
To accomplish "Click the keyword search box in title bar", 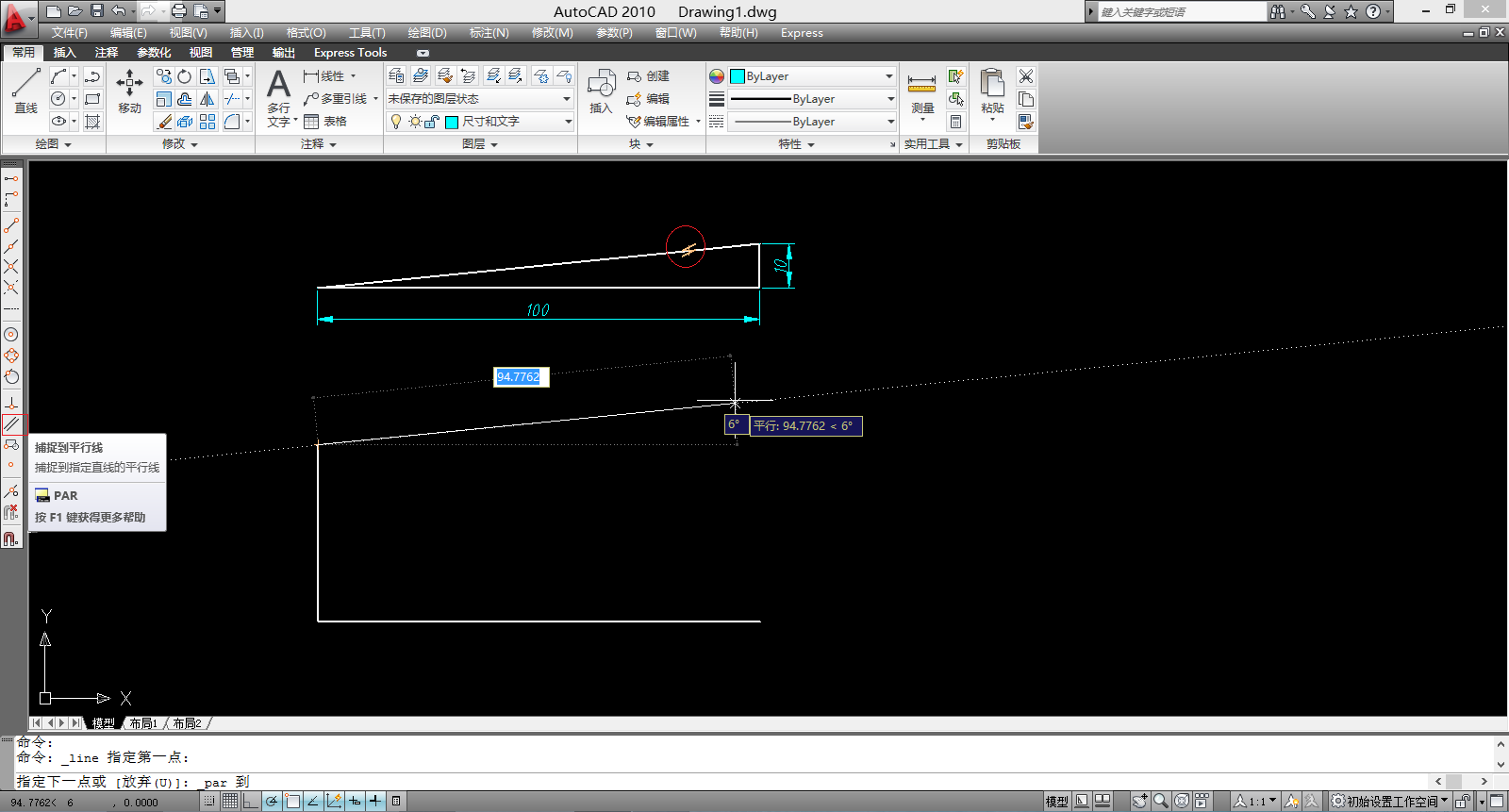I will (x=1182, y=11).
